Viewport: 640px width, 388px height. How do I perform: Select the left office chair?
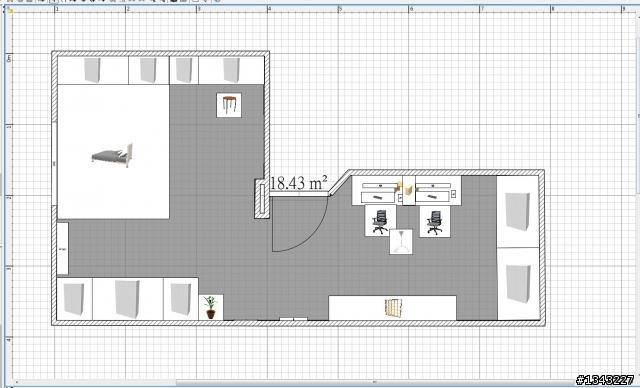pos(380,220)
